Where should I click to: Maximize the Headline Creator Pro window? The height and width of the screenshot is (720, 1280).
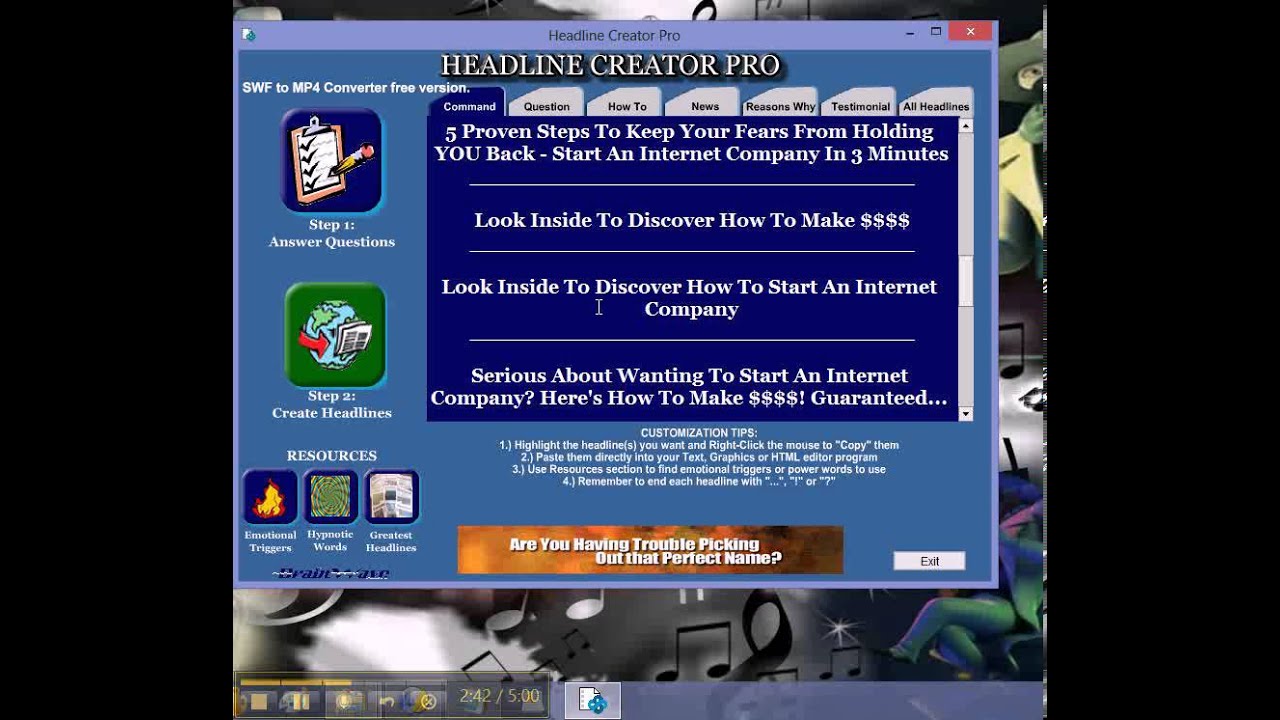pos(936,32)
